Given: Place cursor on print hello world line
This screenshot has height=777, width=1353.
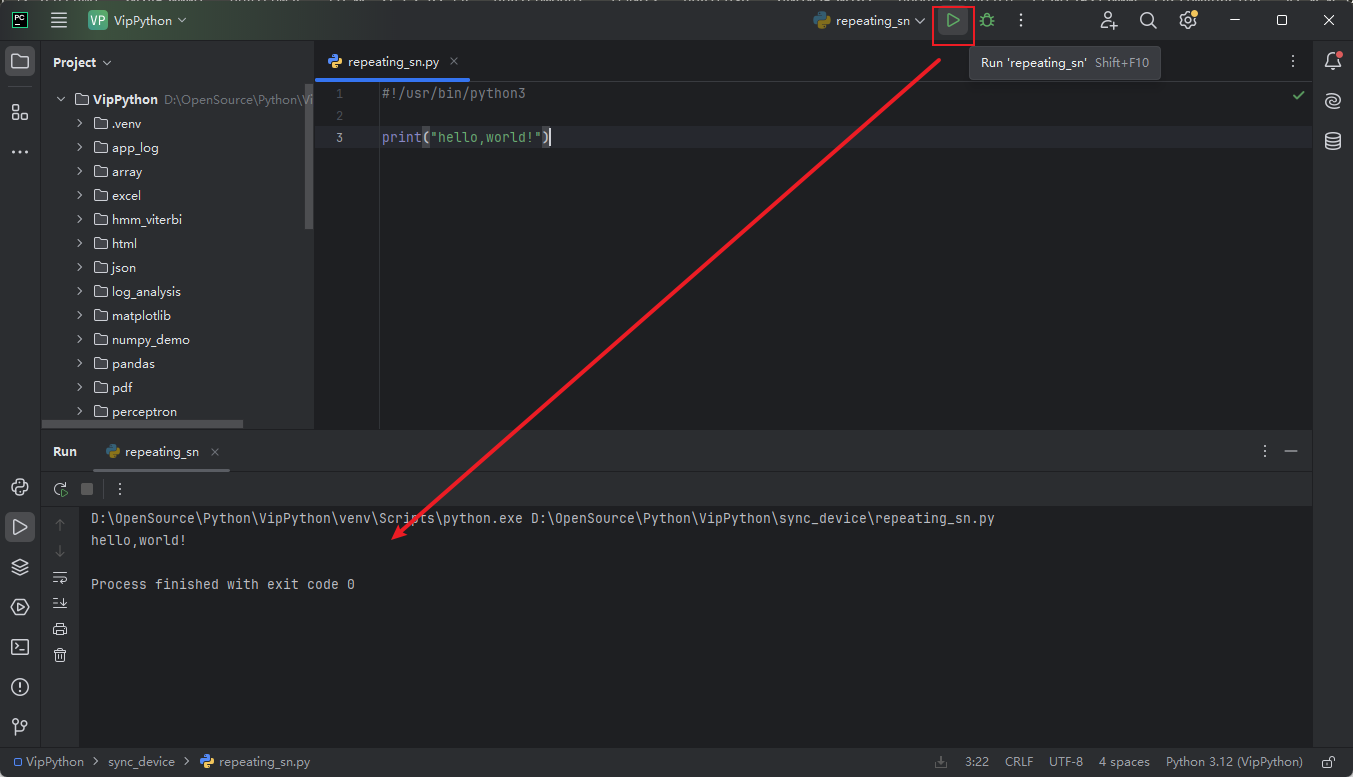Looking at the screenshot, I should (467, 137).
